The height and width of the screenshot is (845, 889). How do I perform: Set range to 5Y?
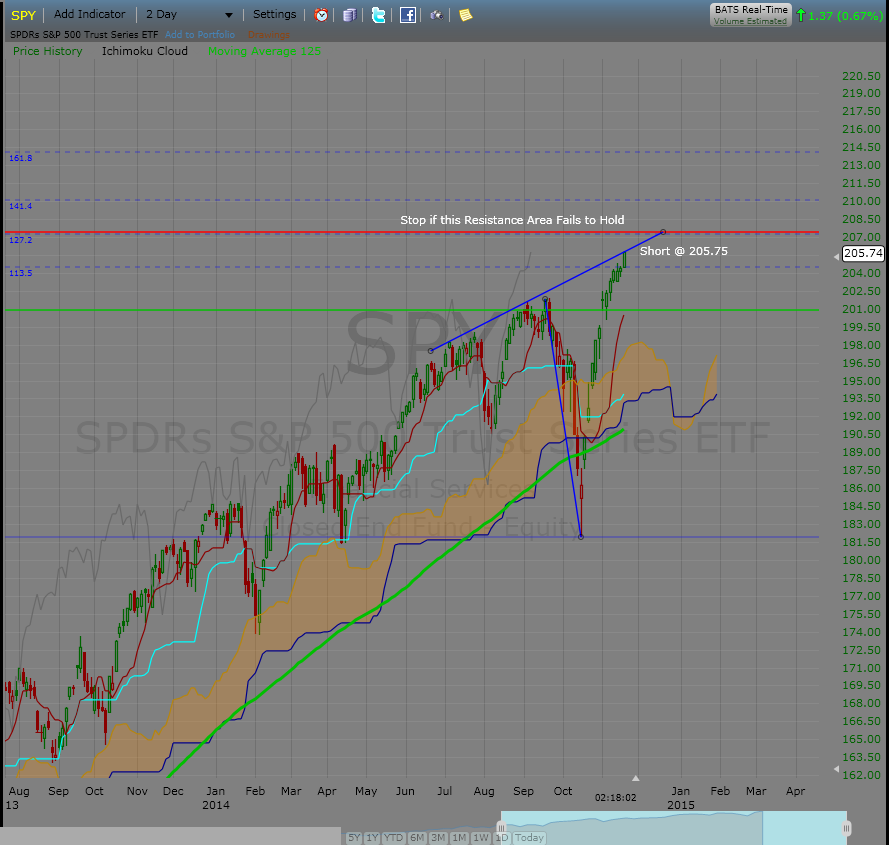[354, 838]
